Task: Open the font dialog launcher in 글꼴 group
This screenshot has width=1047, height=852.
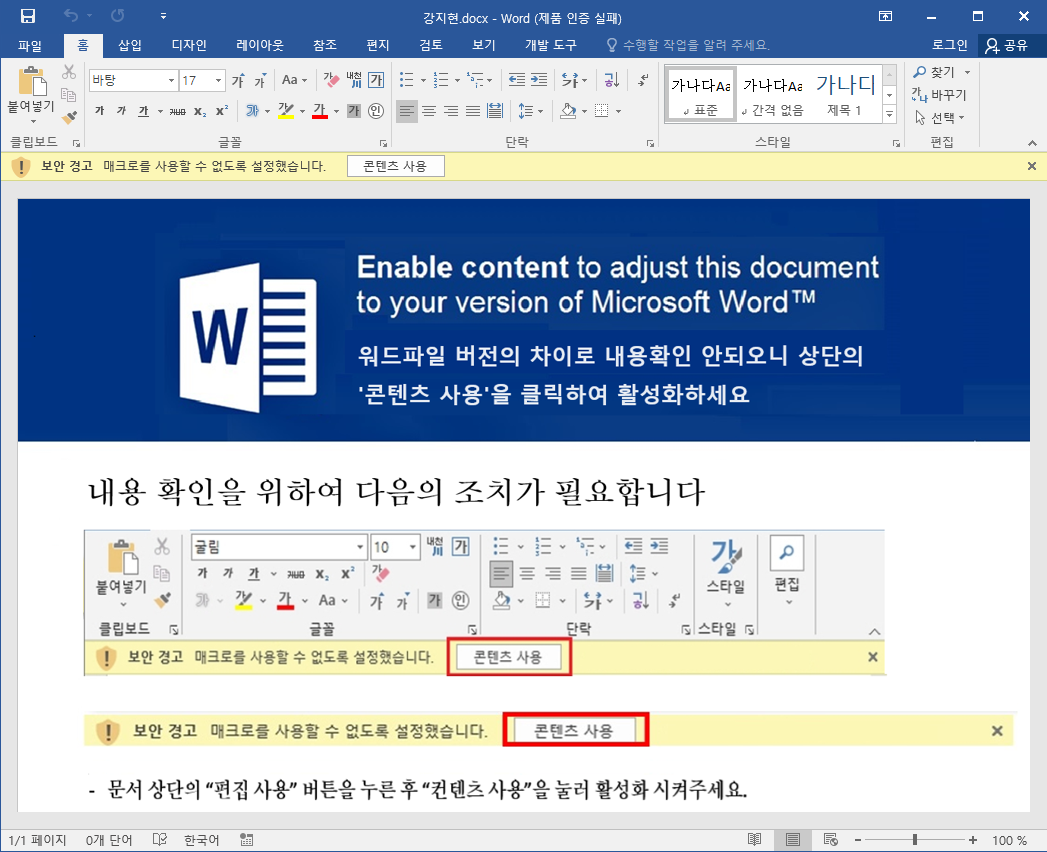Action: (383, 144)
